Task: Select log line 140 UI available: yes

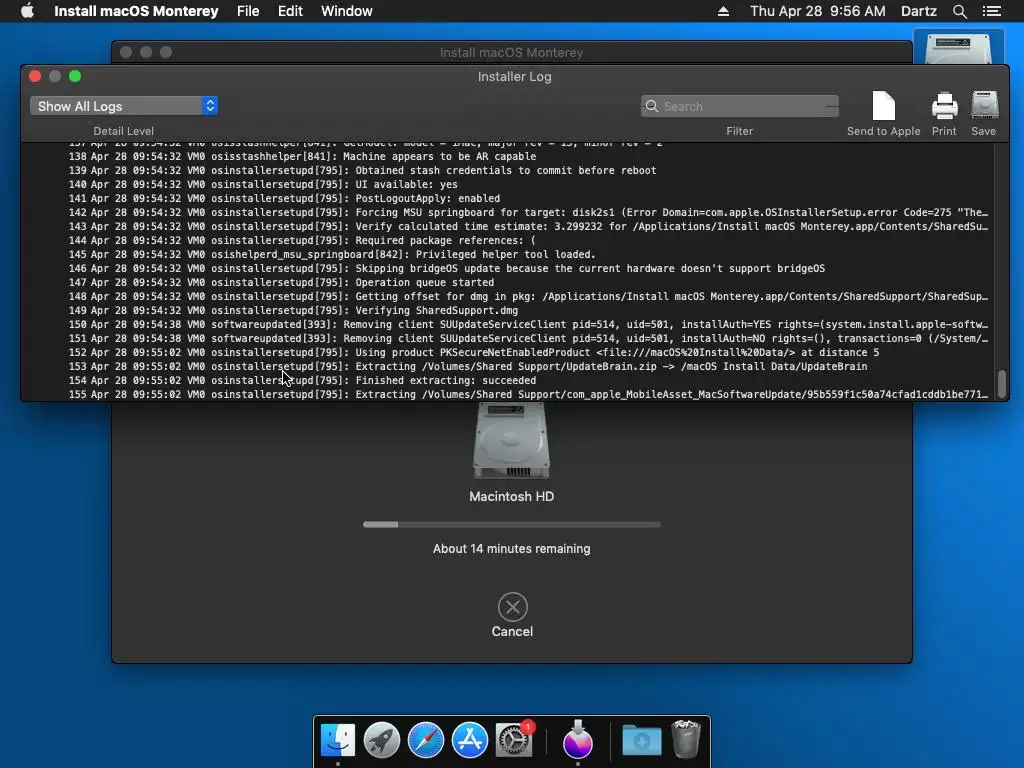Action: click(x=509, y=185)
